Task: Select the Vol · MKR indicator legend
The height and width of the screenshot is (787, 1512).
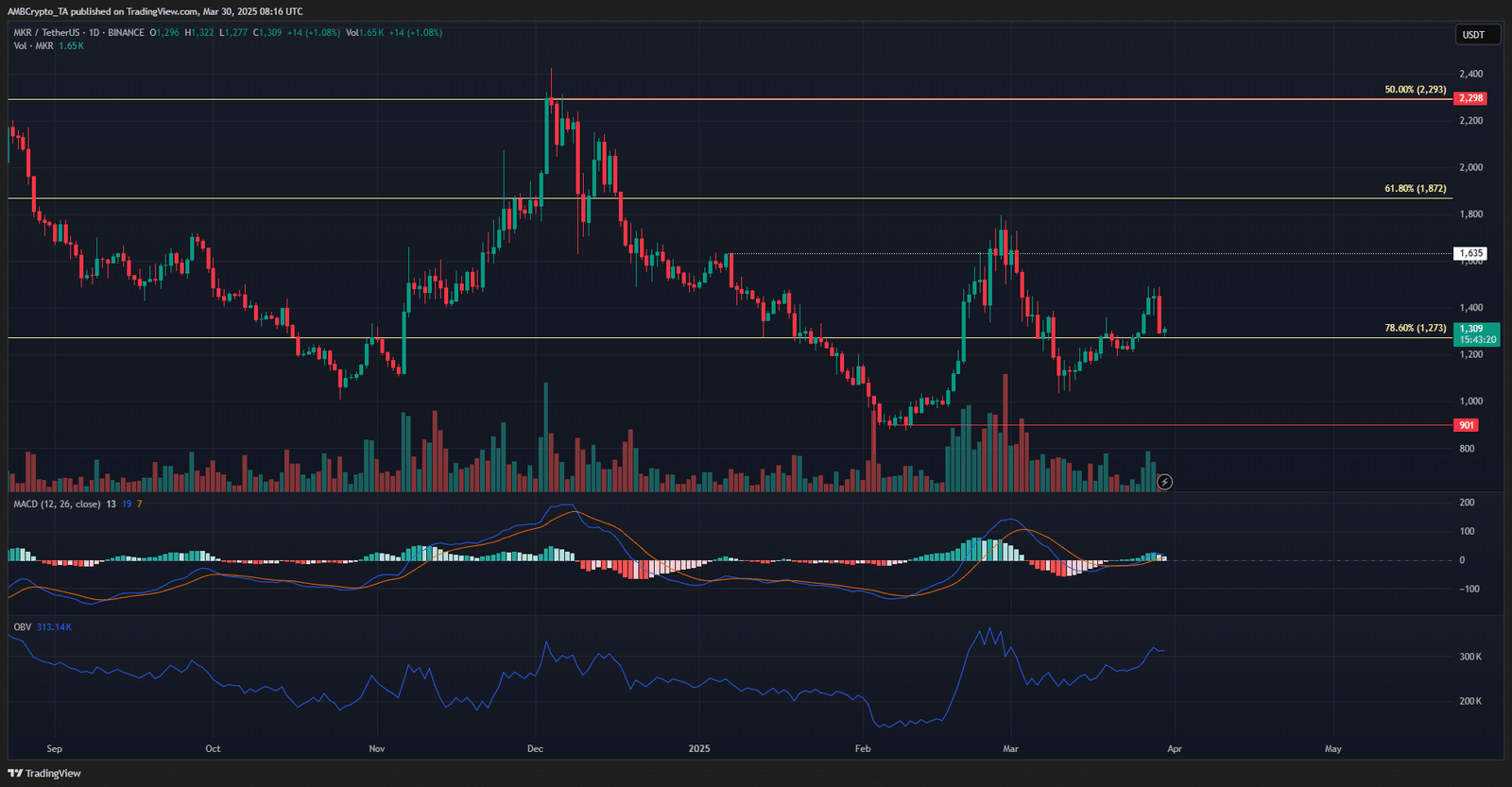Action: pos(33,46)
